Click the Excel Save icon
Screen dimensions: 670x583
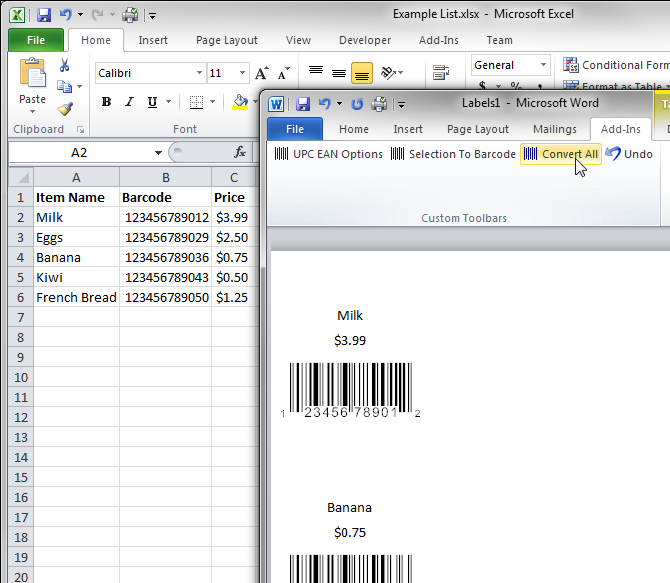tap(44, 15)
